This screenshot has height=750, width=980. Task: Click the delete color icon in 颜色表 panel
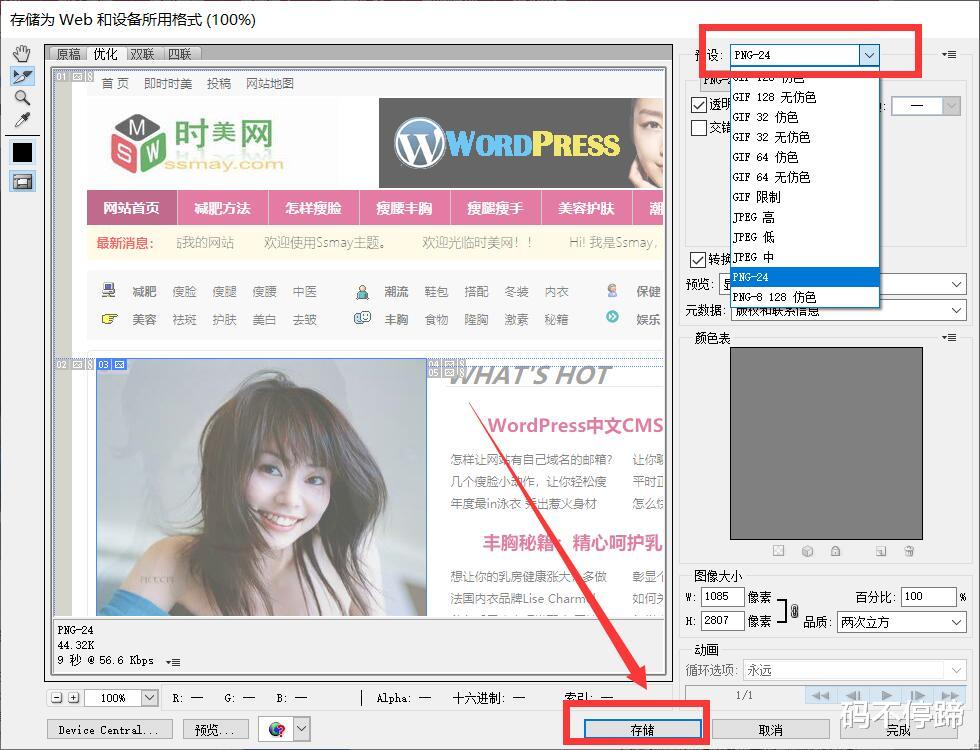click(909, 551)
